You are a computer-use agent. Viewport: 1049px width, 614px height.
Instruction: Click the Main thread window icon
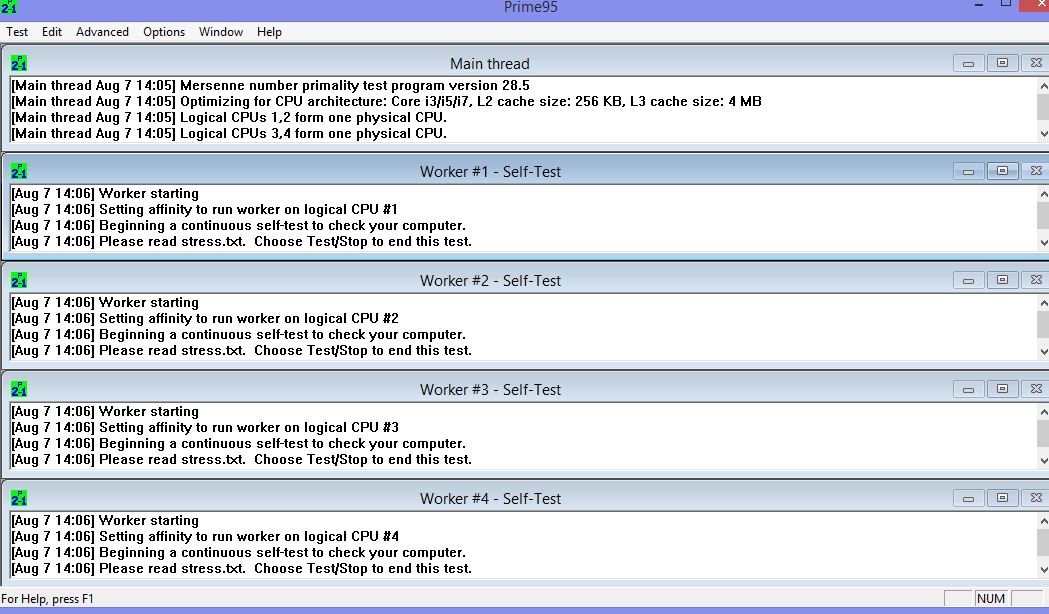[x=19, y=64]
